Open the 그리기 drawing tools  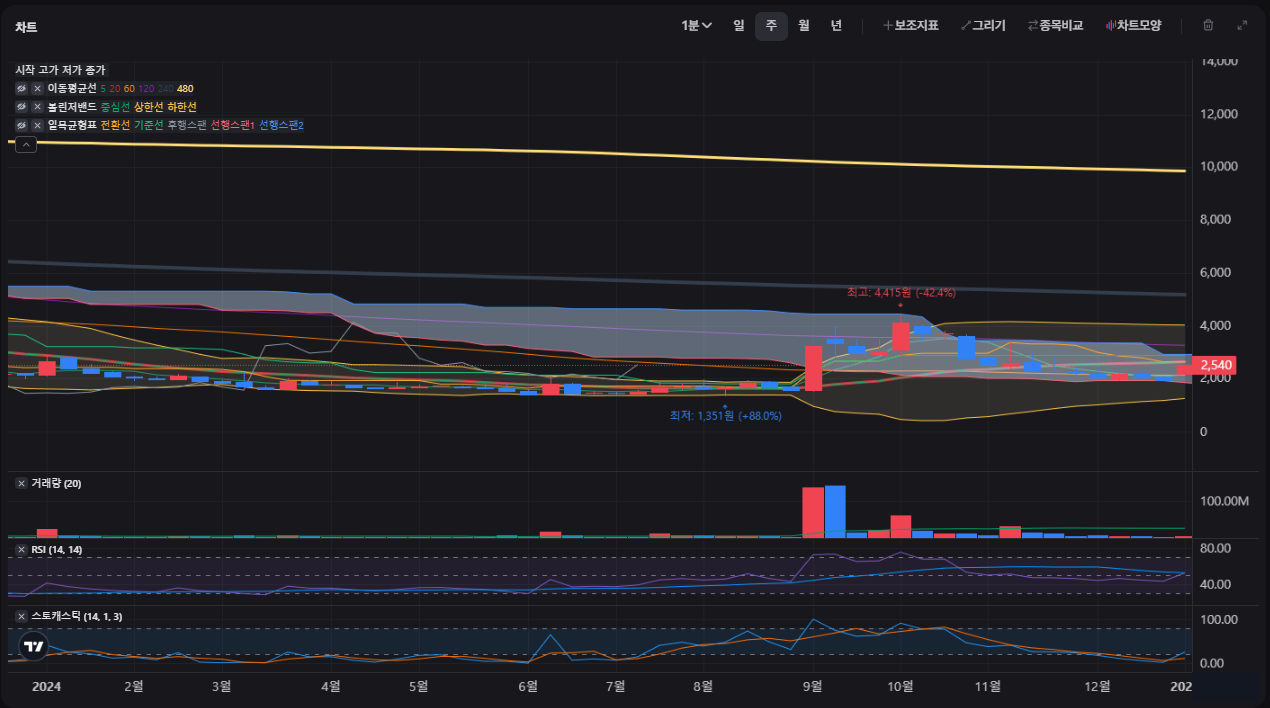point(983,26)
